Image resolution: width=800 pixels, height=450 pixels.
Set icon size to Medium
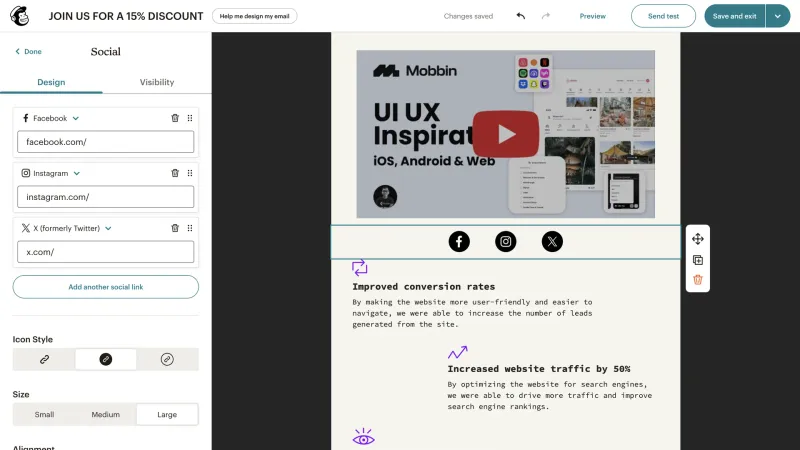tap(106, 414)
